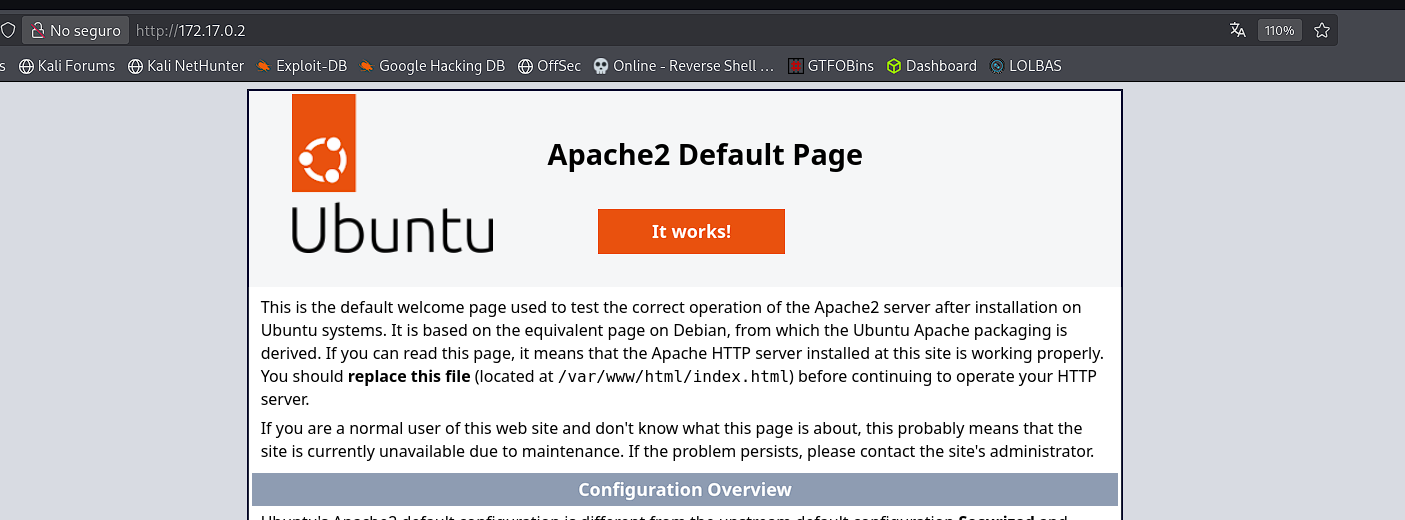Click the orange Ubuntu circle logo

point(323,143)
